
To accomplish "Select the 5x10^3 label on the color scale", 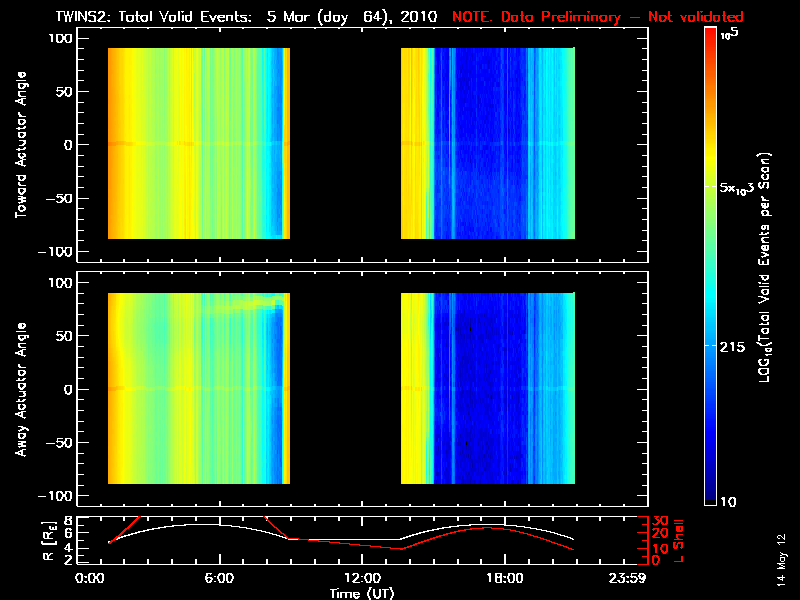I will [742, 189].
